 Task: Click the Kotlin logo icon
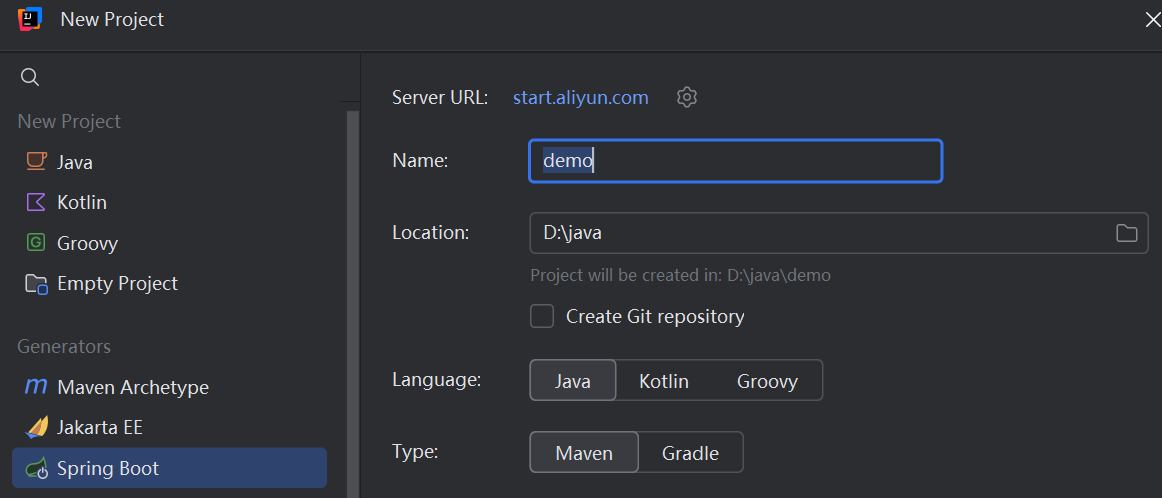pyautogui.click(x=36, y=202)
